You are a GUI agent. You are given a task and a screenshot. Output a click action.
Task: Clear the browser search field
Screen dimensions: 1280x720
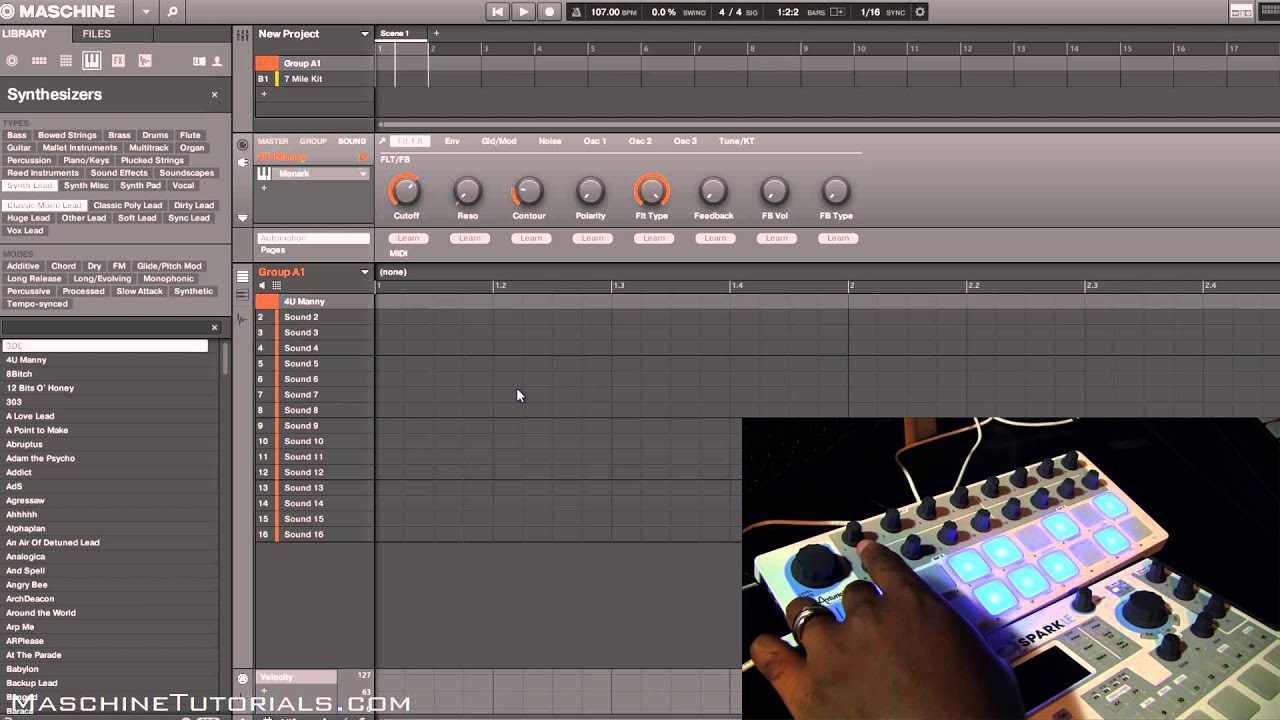214,328
